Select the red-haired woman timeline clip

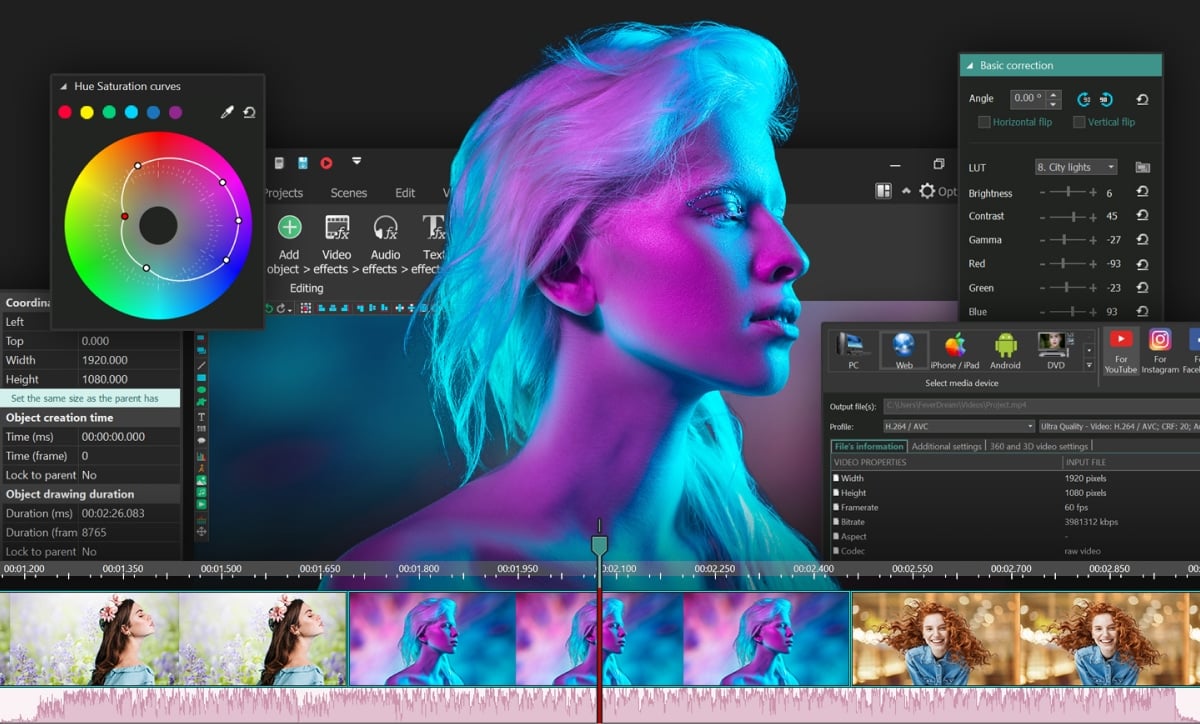(1025, 639)
